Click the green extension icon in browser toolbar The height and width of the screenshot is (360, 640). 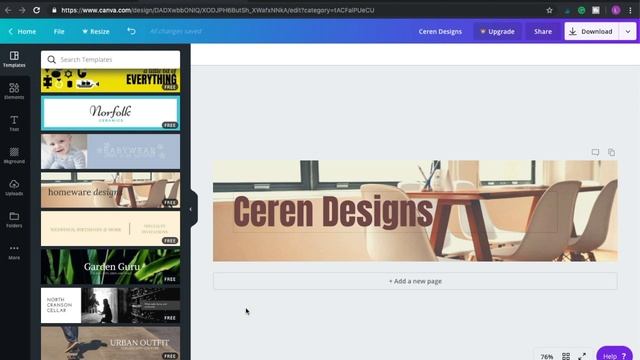click(x=582, y=10)
